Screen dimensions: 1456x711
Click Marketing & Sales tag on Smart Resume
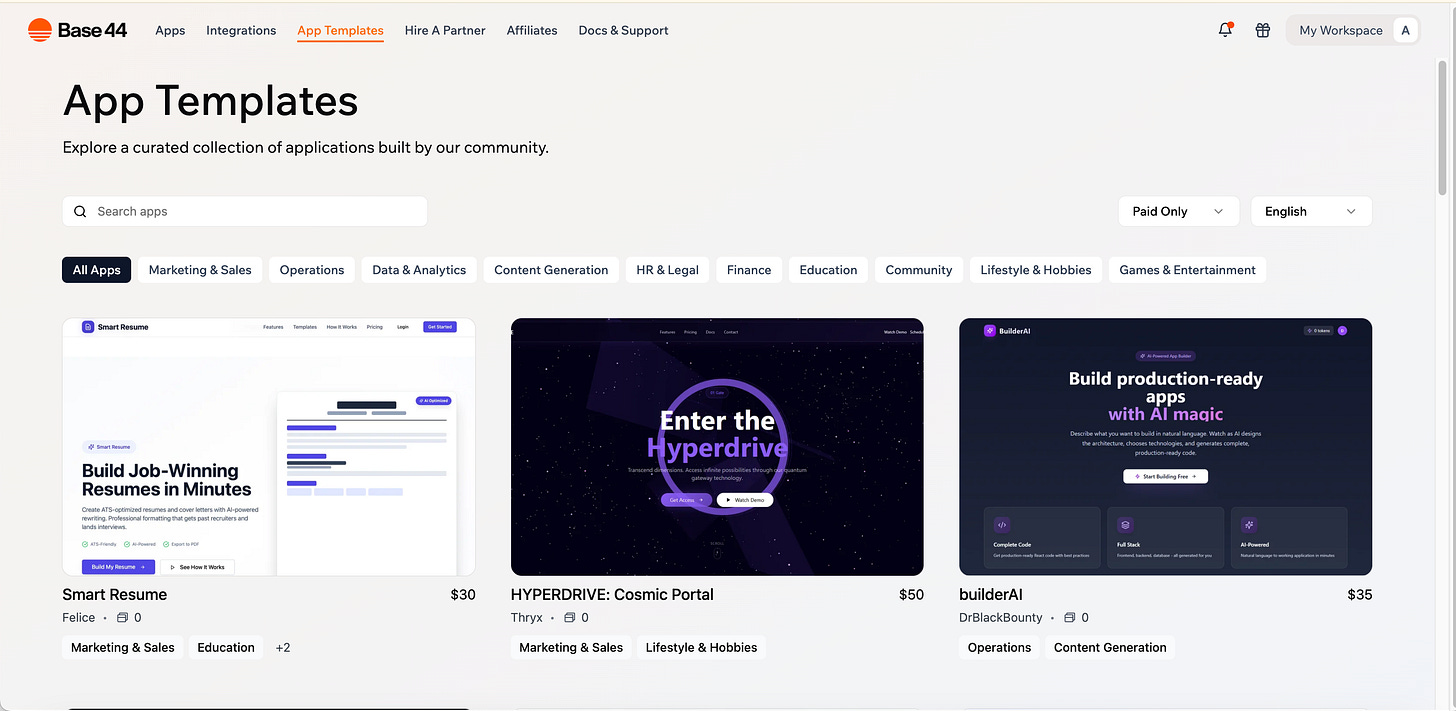(123, 647)
